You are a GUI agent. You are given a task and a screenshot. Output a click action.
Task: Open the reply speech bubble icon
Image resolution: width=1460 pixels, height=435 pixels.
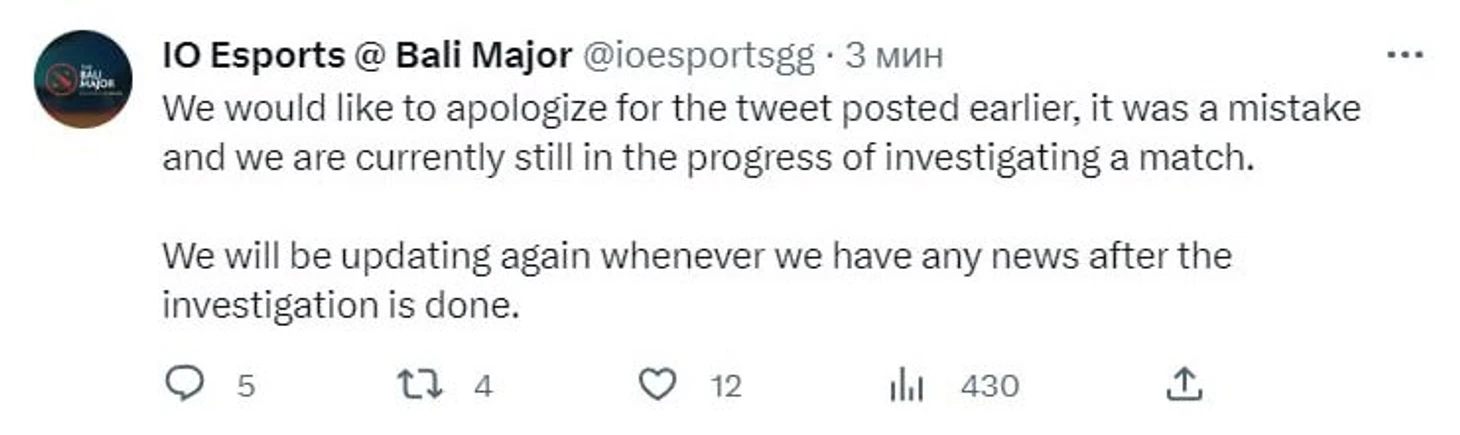183,384
